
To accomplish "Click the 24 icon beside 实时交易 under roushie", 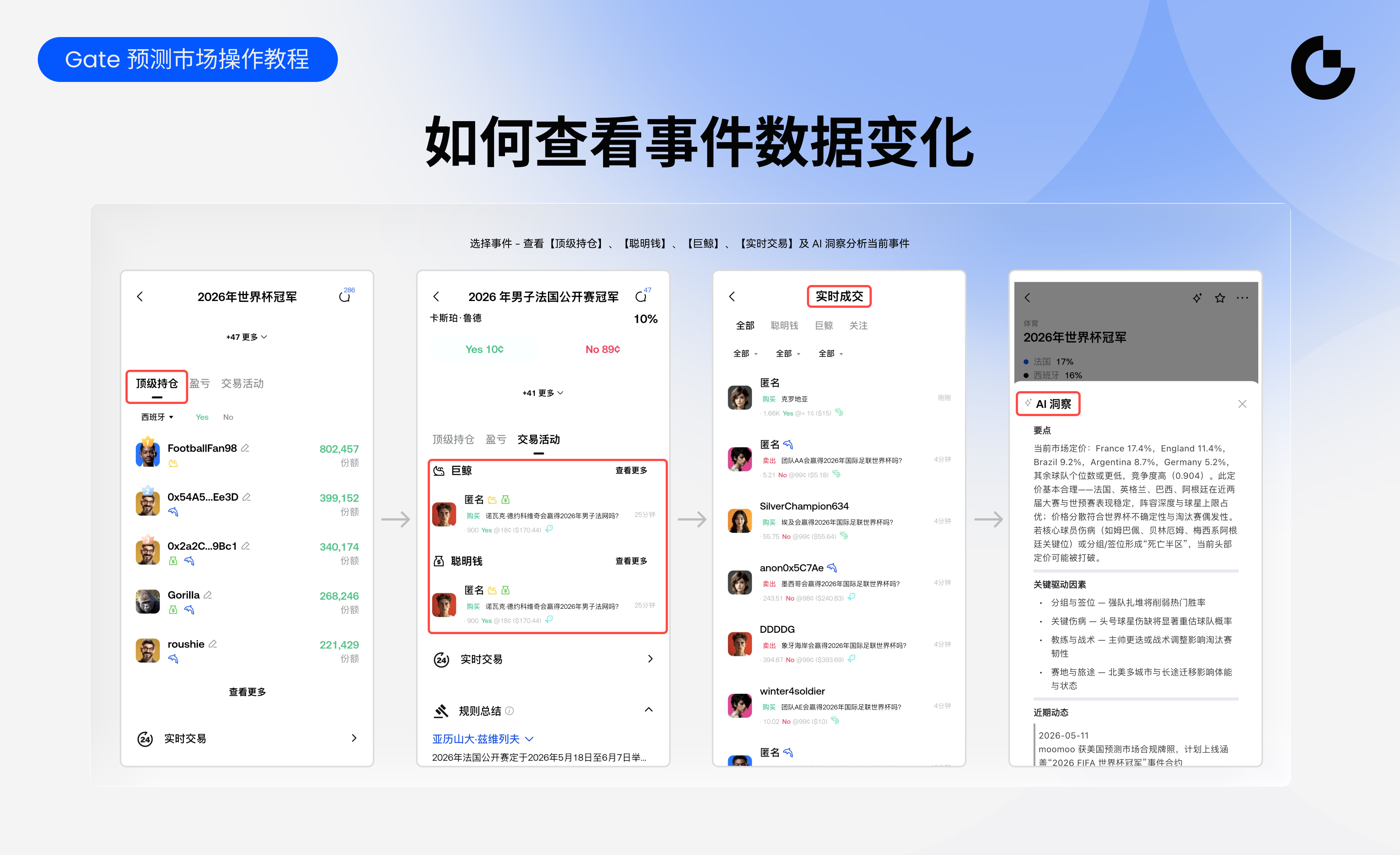I will pyautogui.click(x=145, y=739).
